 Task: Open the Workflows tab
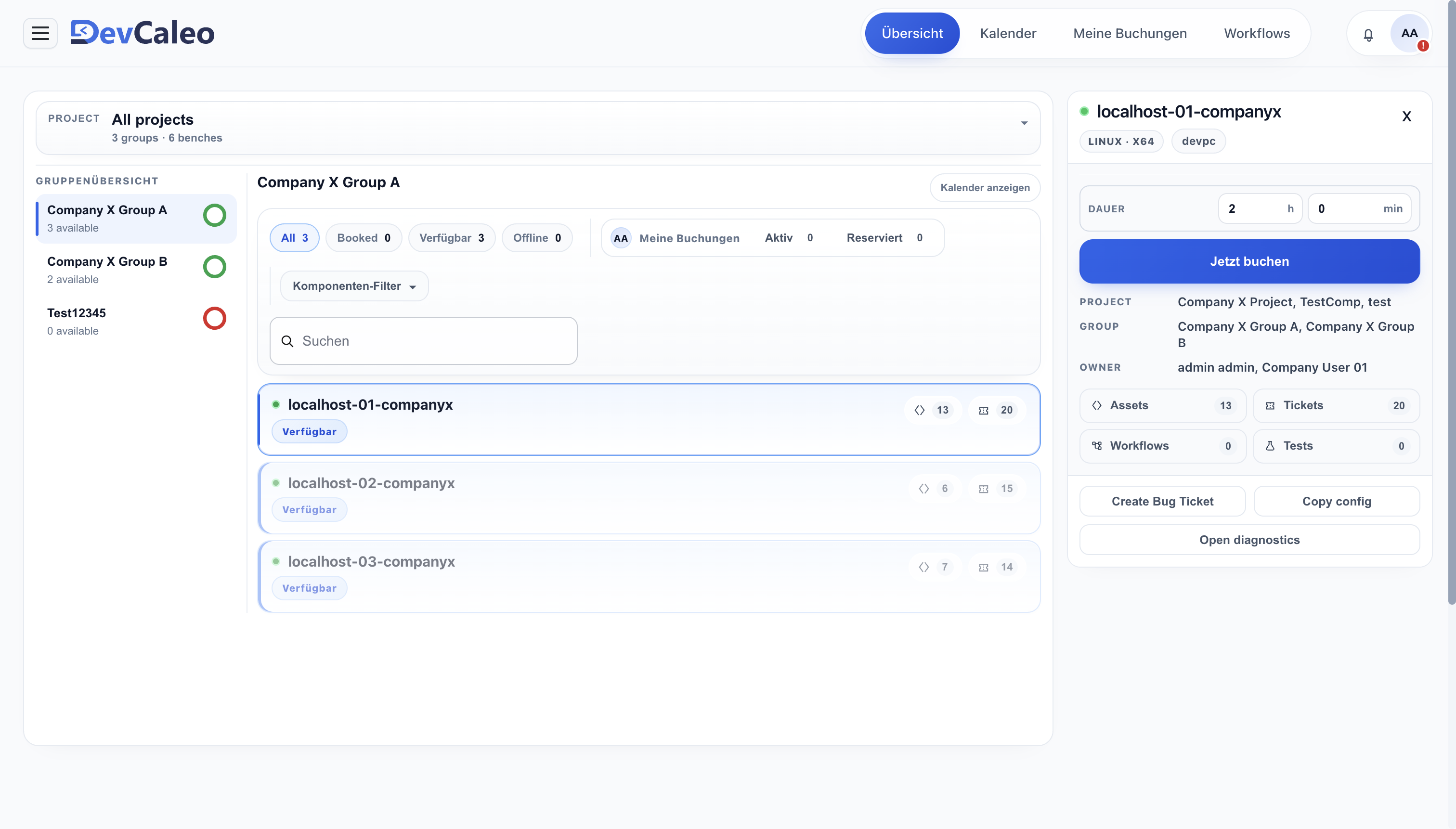1257,33
